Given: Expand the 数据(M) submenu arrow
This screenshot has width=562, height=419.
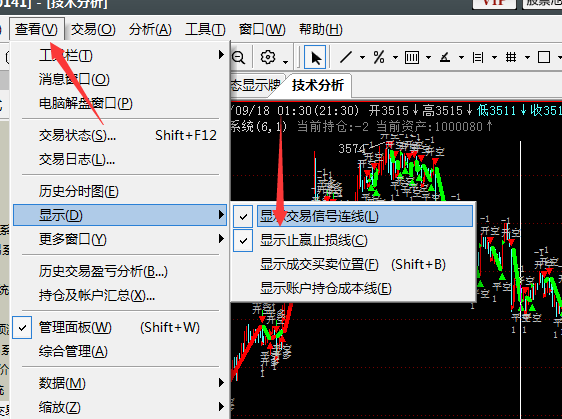Looking at the screenshot, I should [222, 383].
